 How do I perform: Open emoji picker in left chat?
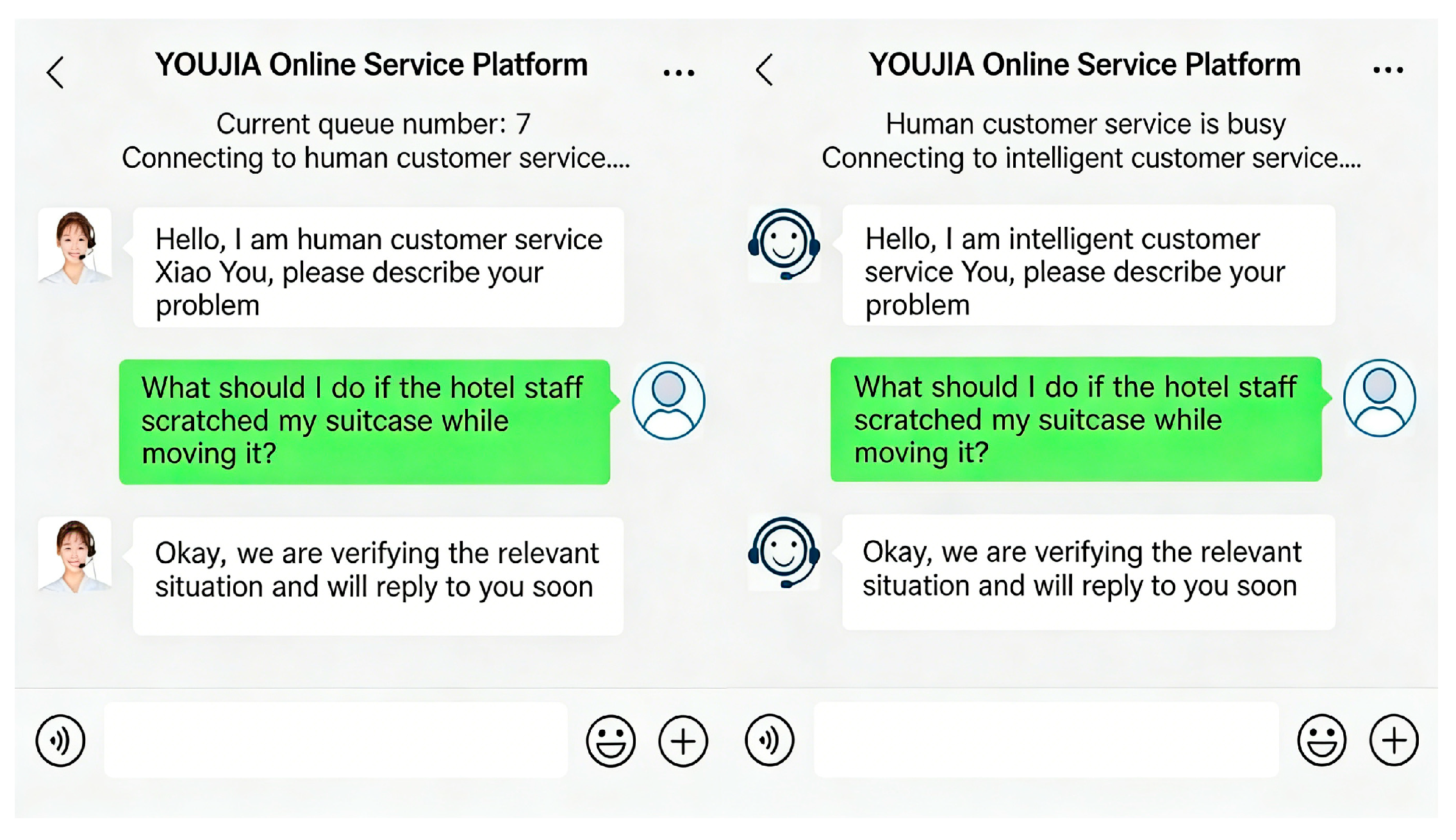click(x=611, y=741)
